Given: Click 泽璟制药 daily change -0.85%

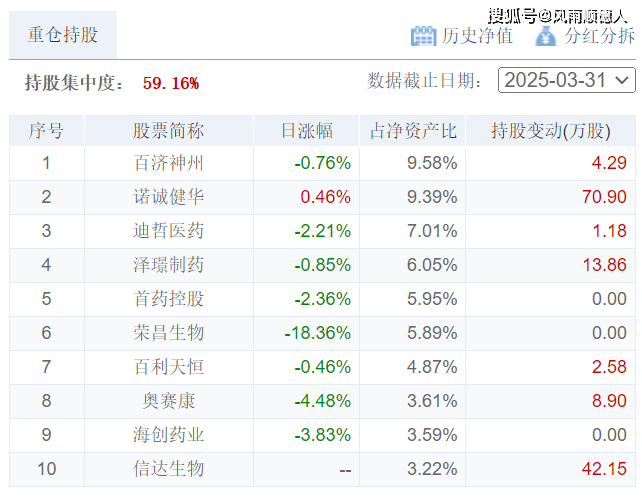Looking at the screenshot, I should pyautogui.click(x=323, y=265).
